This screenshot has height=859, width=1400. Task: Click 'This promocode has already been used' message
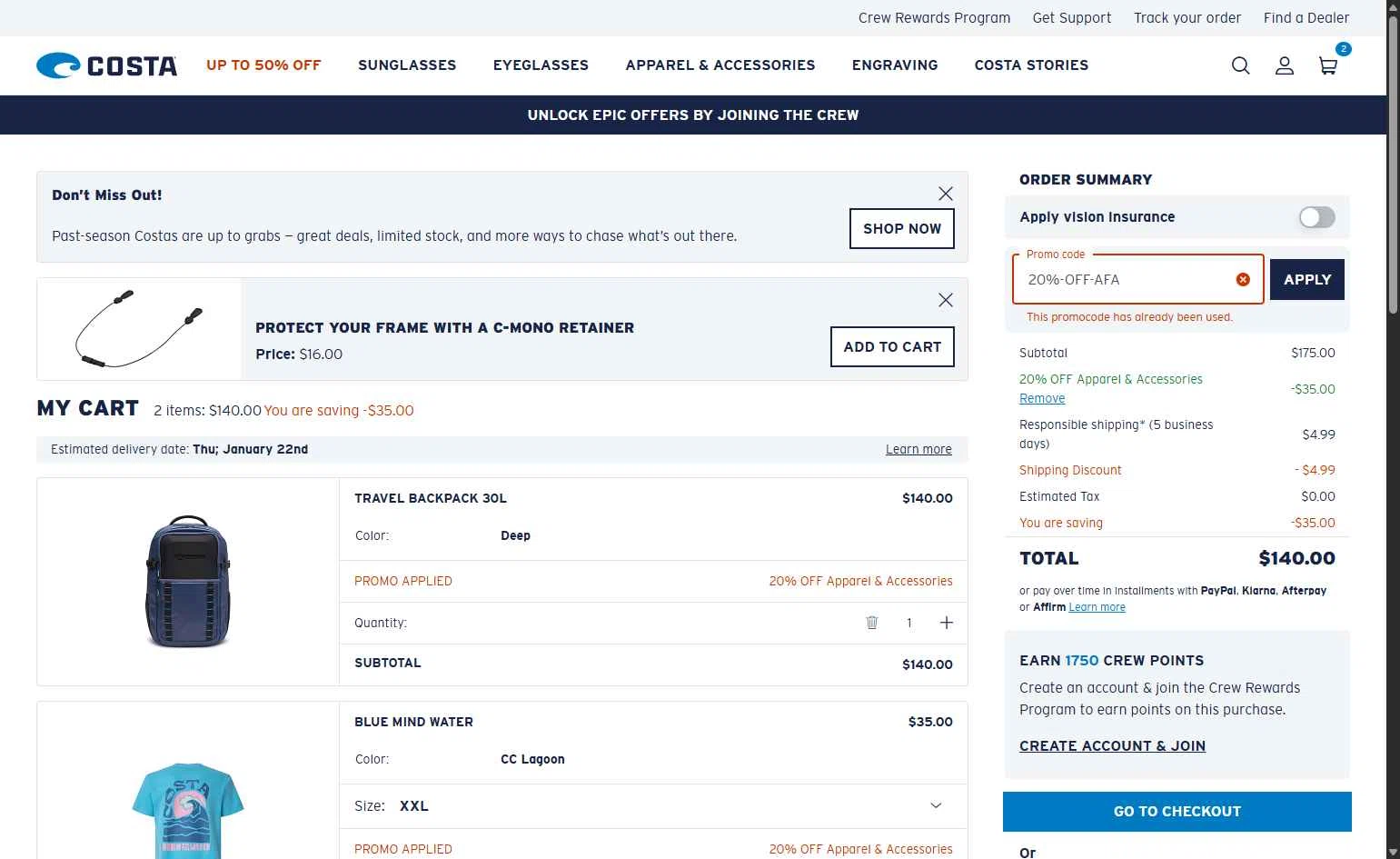1129,317
